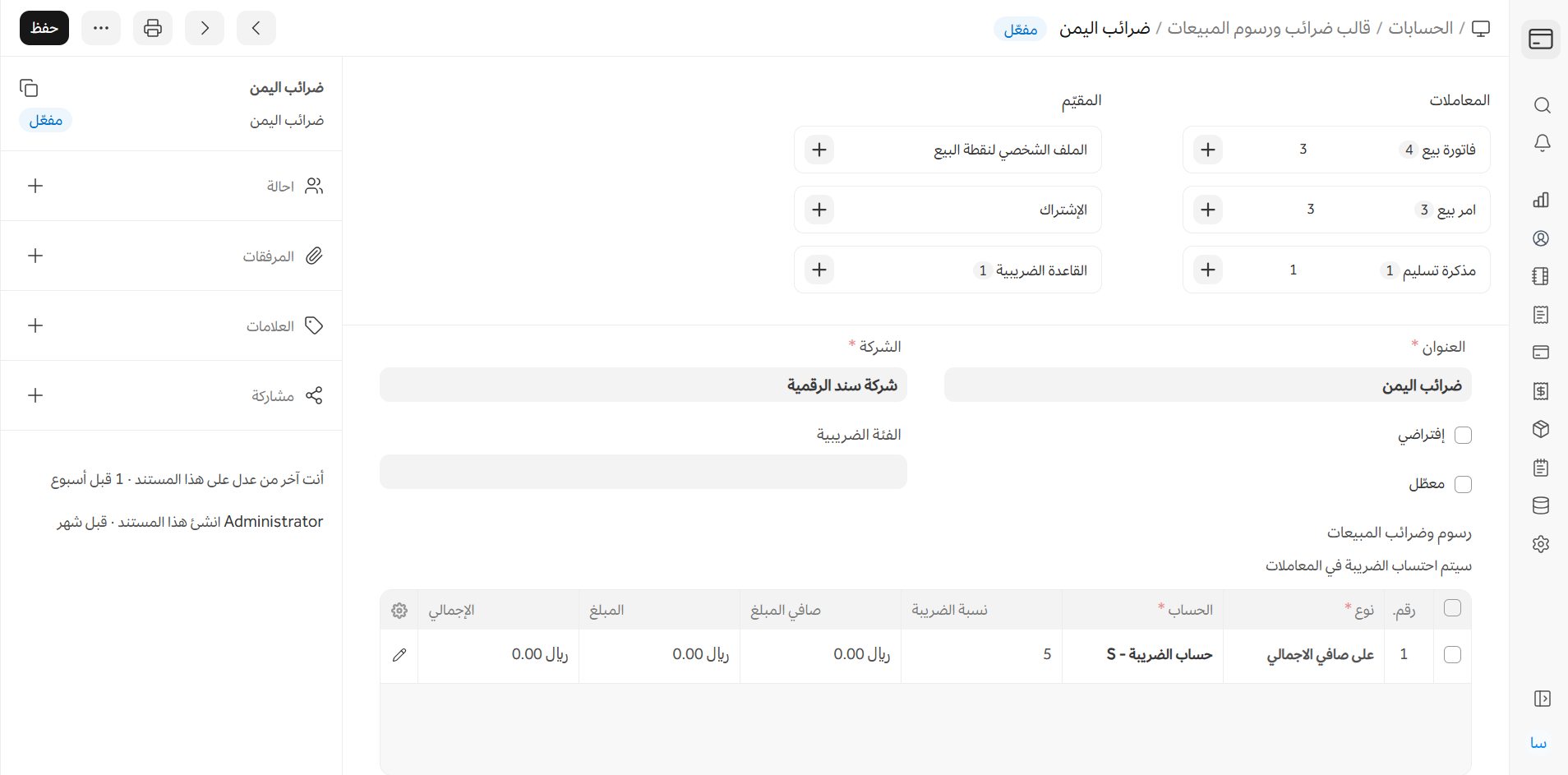Expand المرفقات section with its plus button
This screenshot has height=775, width=1568.
click(x=35, y=256)
